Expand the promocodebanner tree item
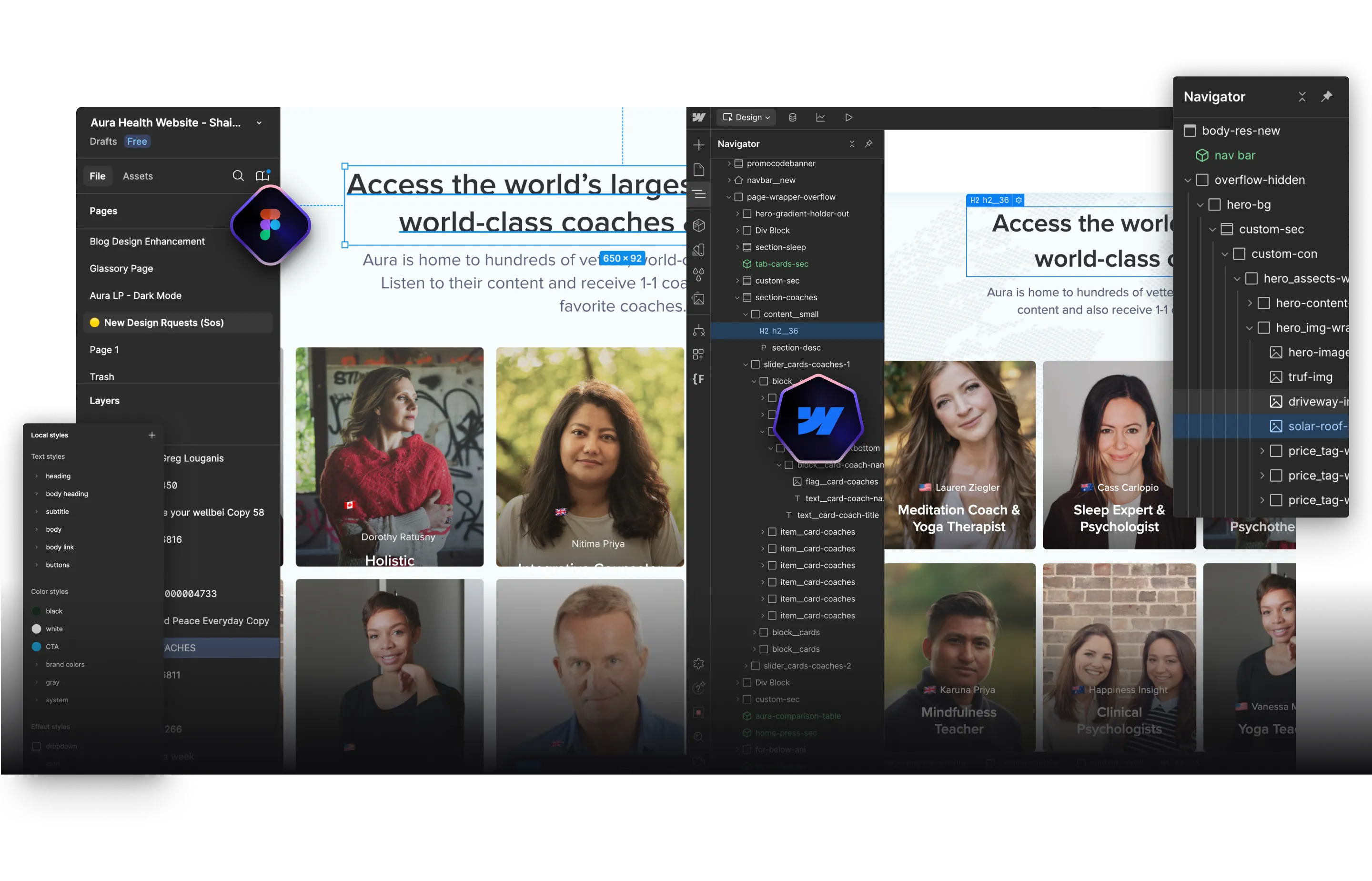The image size is (1372, 881). [728, 163]
